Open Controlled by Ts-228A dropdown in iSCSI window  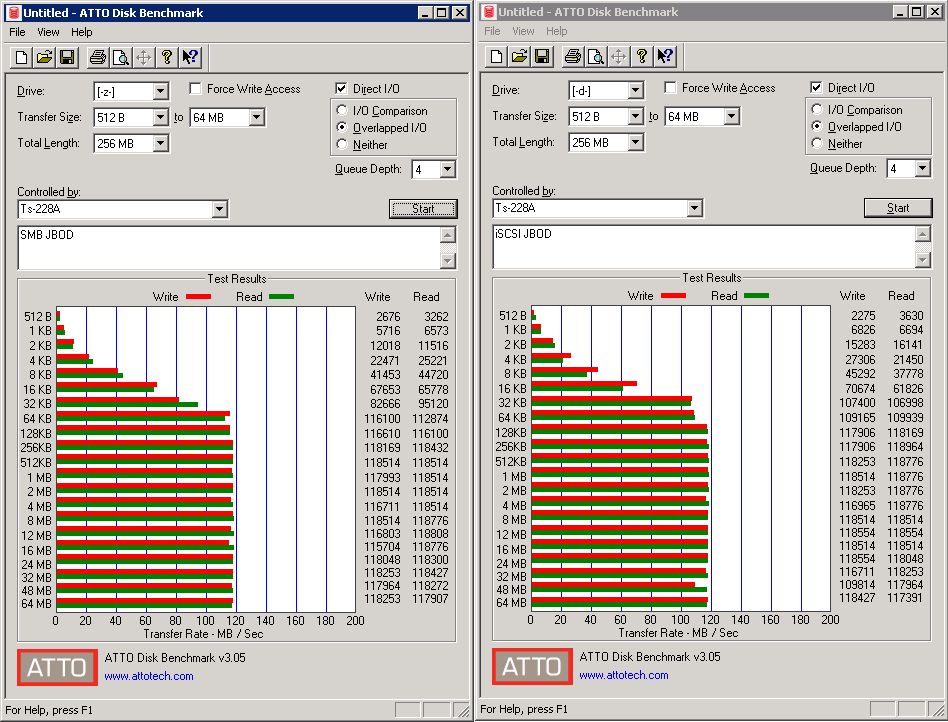pos(695,208)
